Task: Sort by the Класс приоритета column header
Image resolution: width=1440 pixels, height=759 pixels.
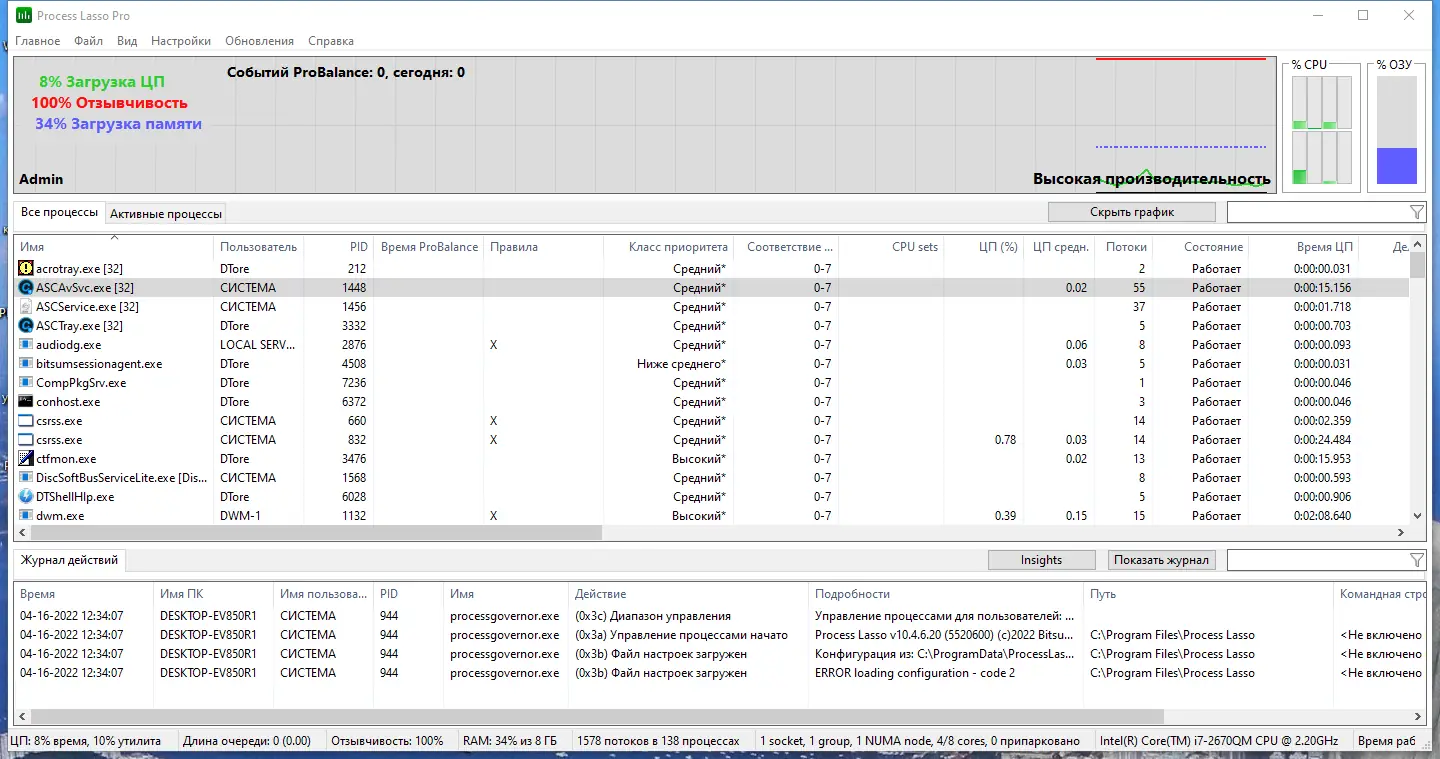Action: pyautogui.click(x=668, y=247)
